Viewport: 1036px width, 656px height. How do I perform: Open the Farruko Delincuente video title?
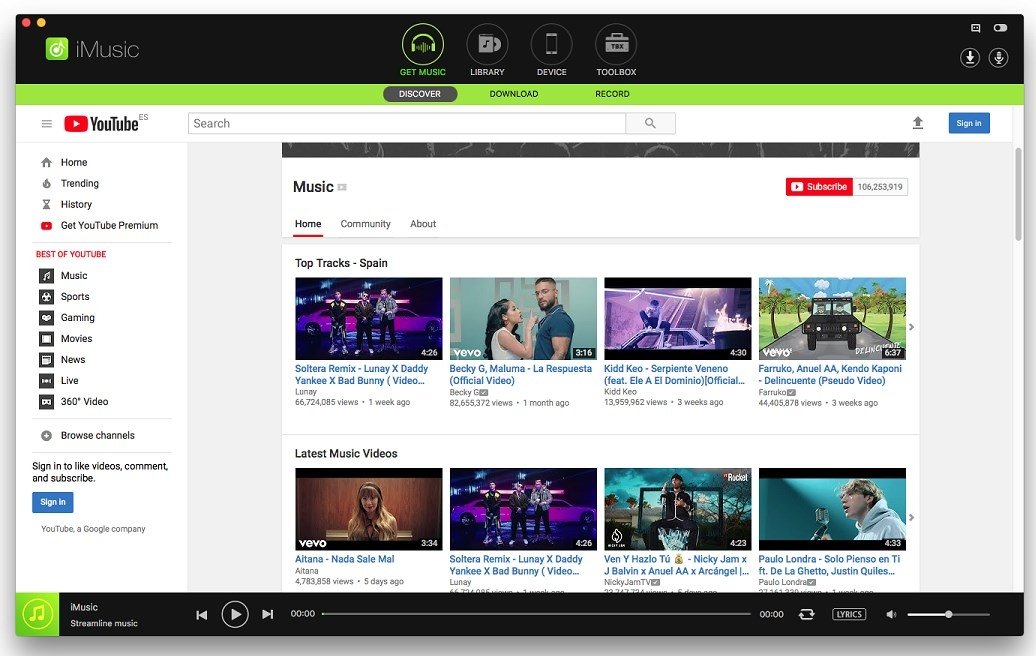pos(830,375)
